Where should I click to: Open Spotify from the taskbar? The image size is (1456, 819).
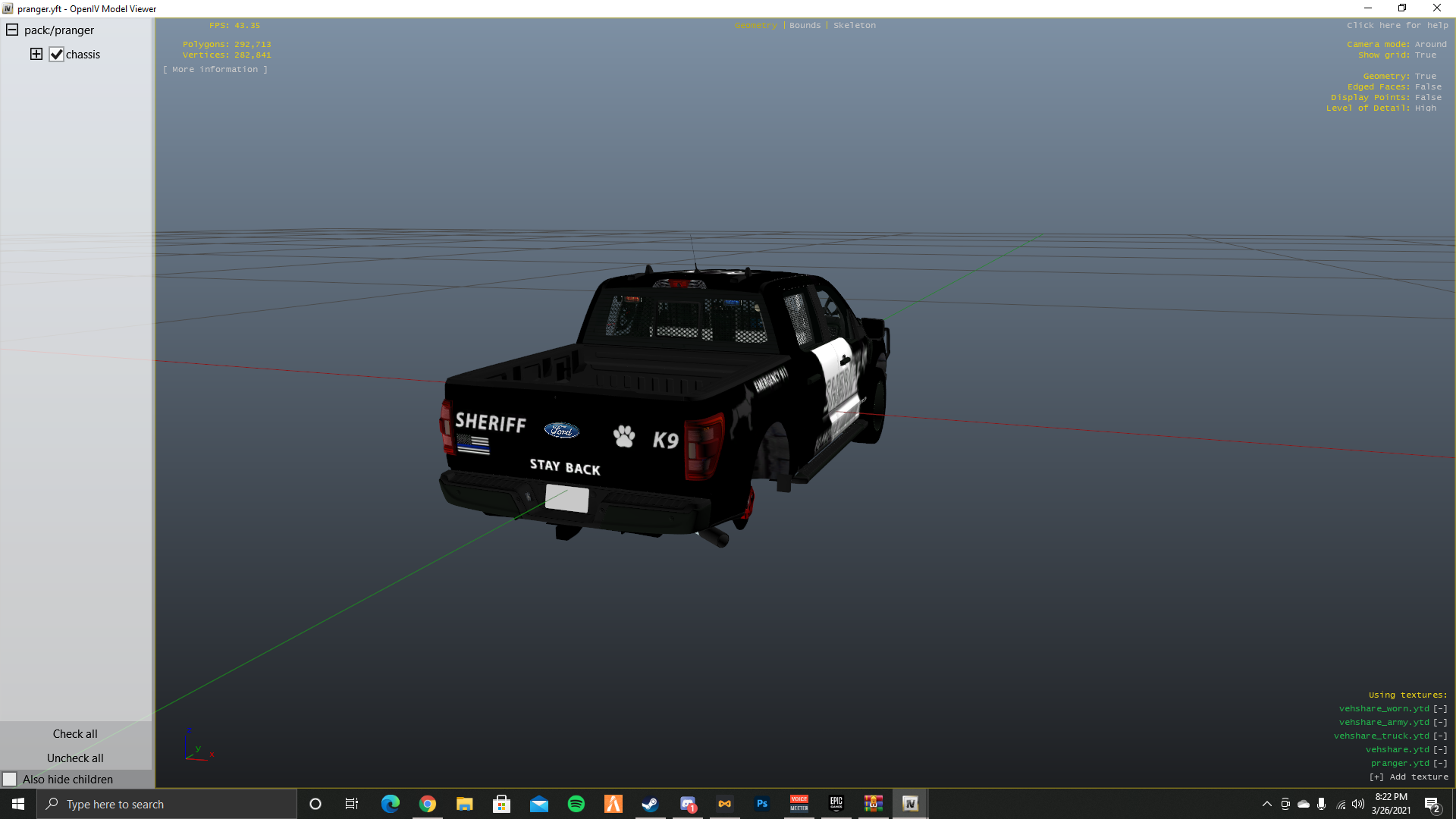pyautogui.click(x=576, y=804)
